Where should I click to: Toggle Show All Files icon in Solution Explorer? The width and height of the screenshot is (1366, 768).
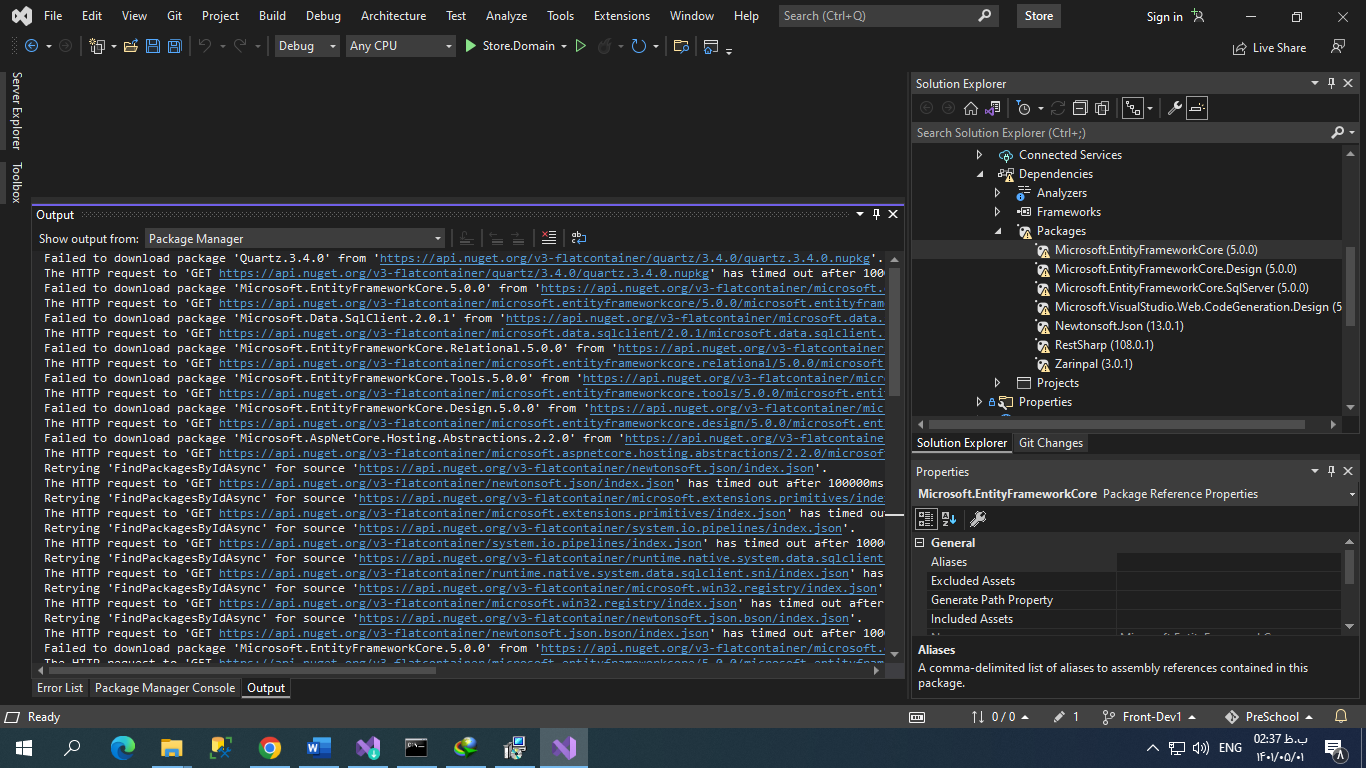pyautogui.click(x=1102, y=108)
